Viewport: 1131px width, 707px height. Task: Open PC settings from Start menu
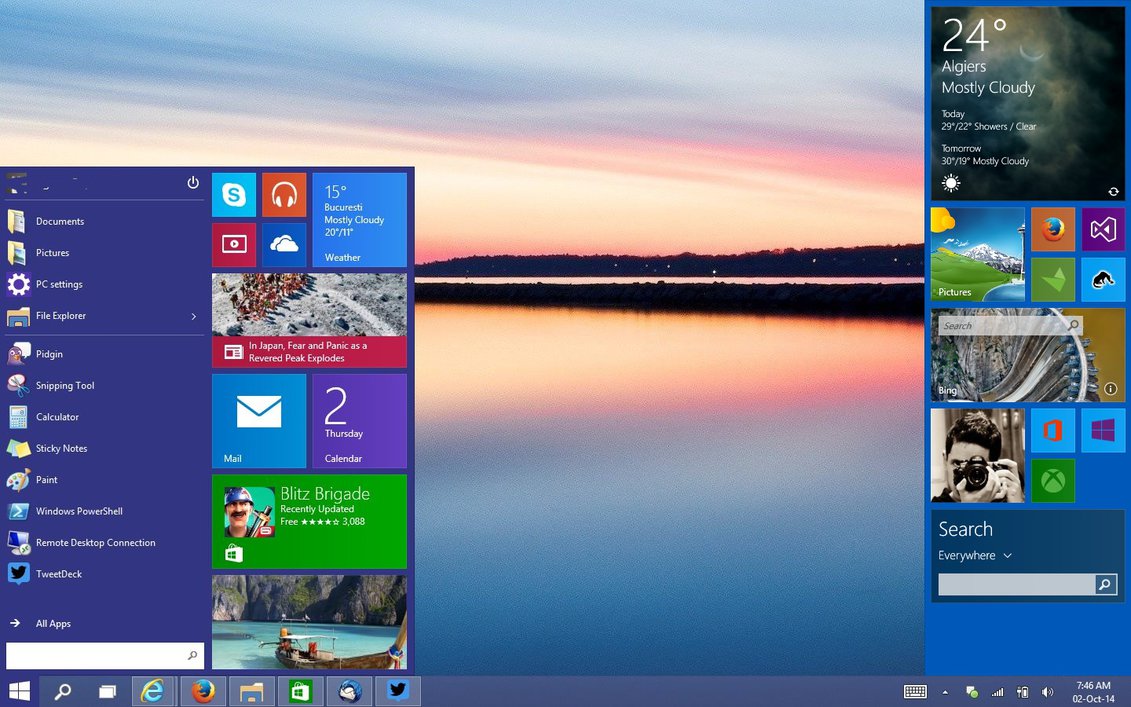click(x=59, y=285)
